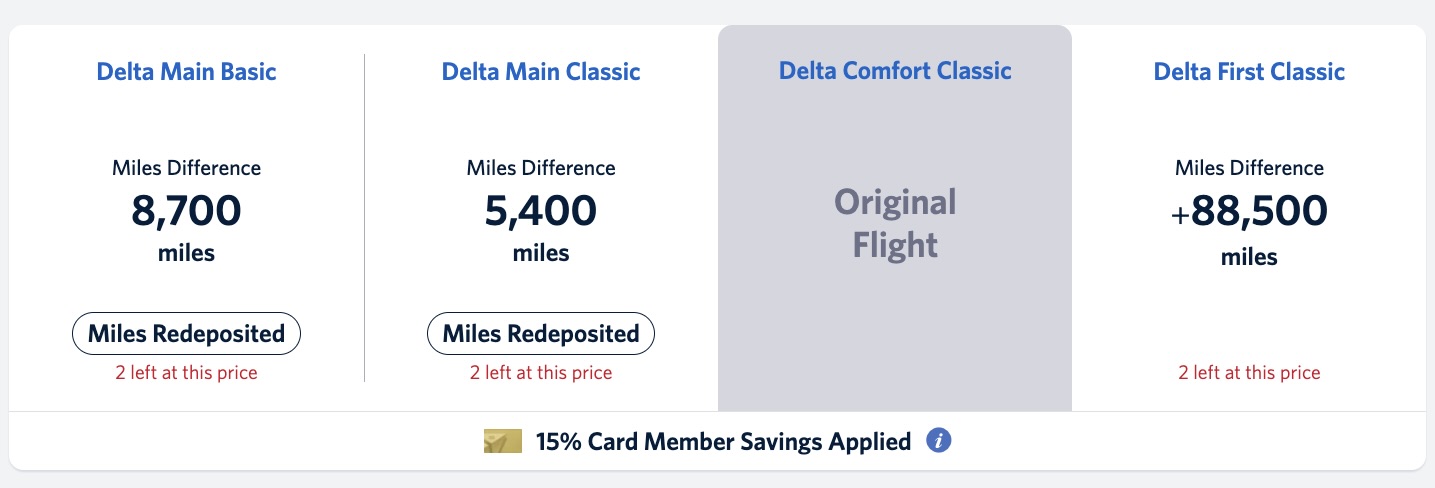Choose the +88,500 miles First Classic fare

[1249, 211]
